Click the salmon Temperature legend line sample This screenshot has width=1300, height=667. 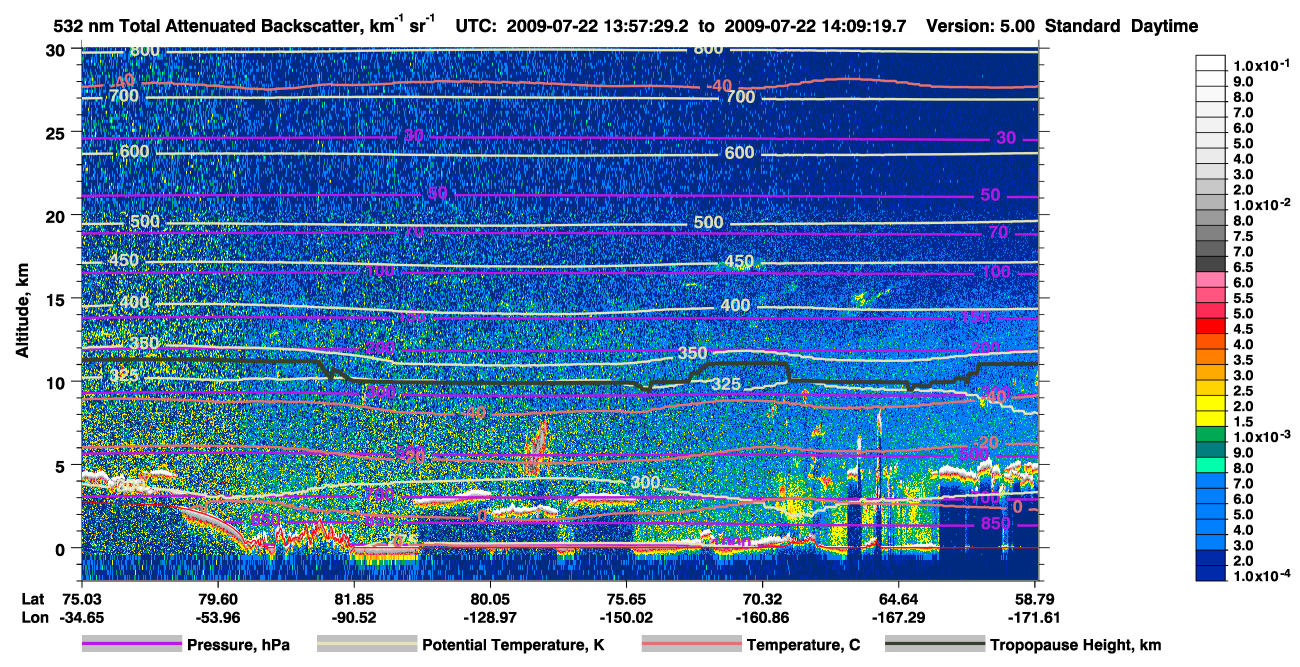691,645
